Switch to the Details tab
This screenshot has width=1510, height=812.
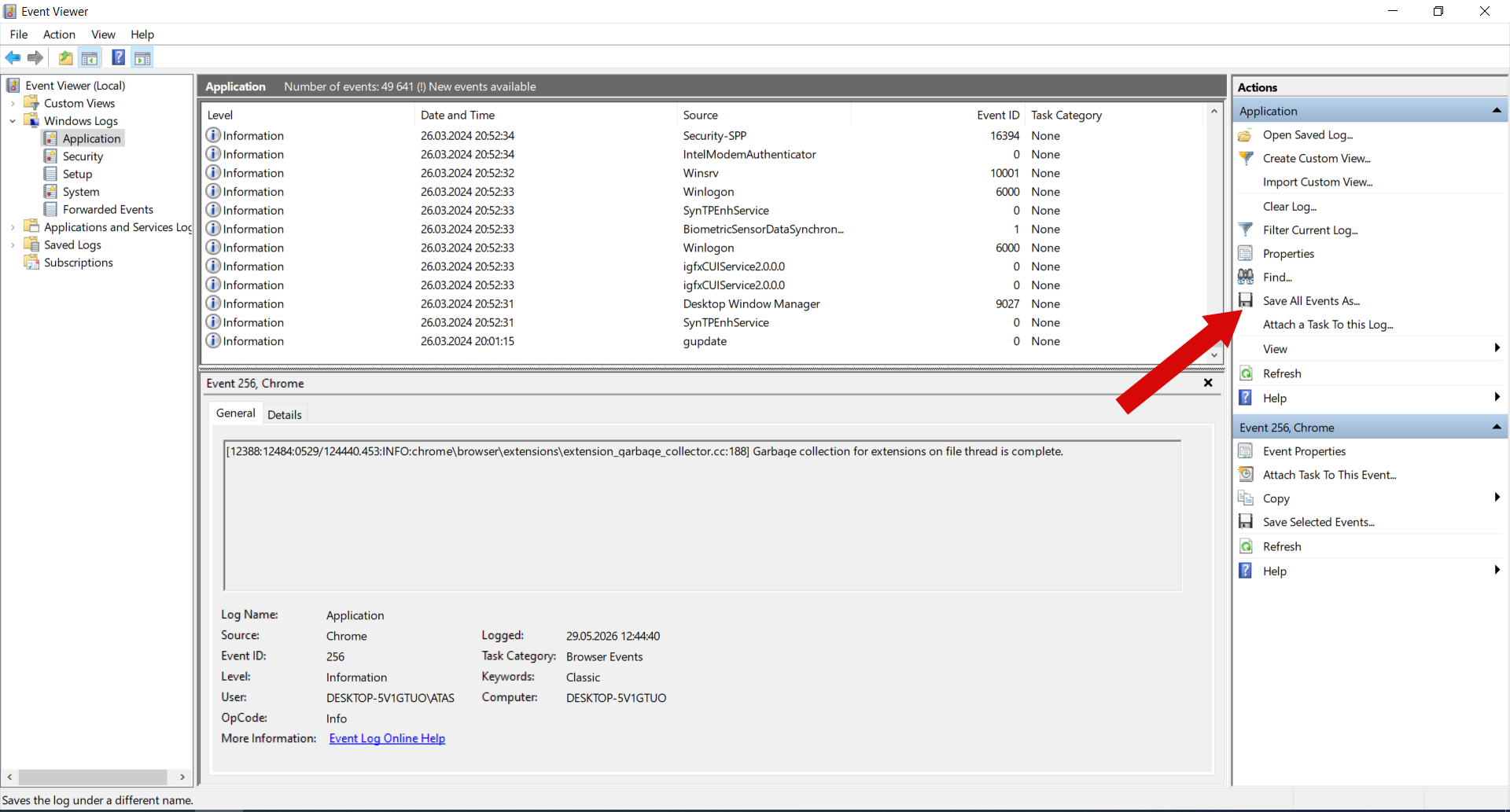click(x=284, y=414)
